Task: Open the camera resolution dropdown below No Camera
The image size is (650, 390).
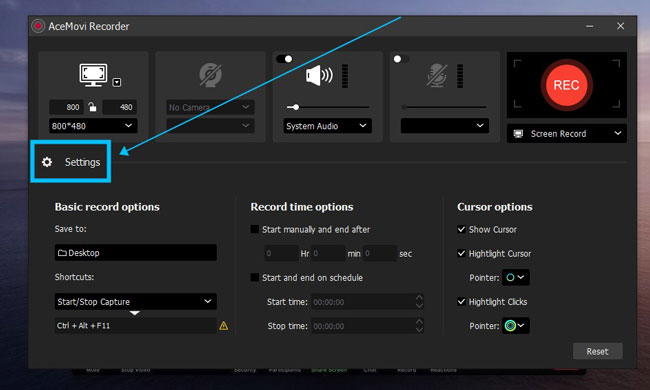Action: click(210, 126)
